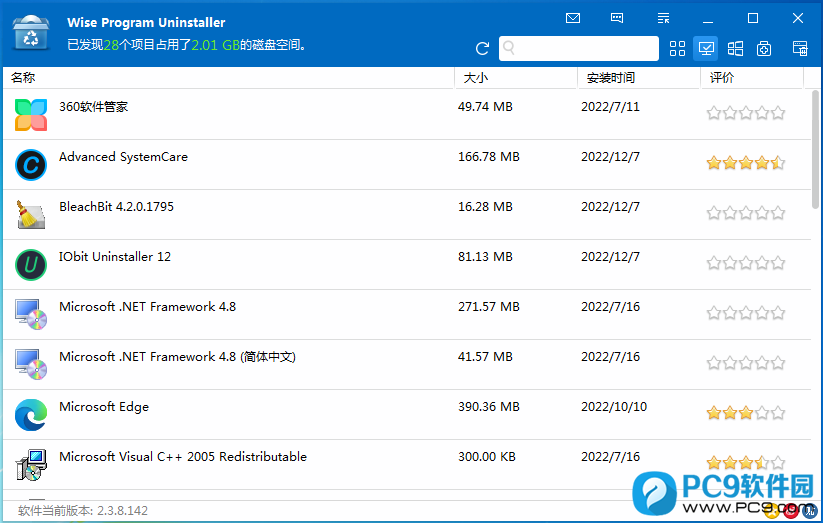Click the vertical scrollbar thumb

point(815,150)
